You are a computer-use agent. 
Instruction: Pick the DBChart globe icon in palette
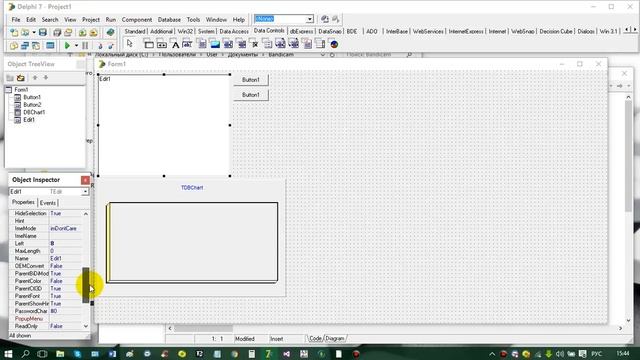(334, 44)
